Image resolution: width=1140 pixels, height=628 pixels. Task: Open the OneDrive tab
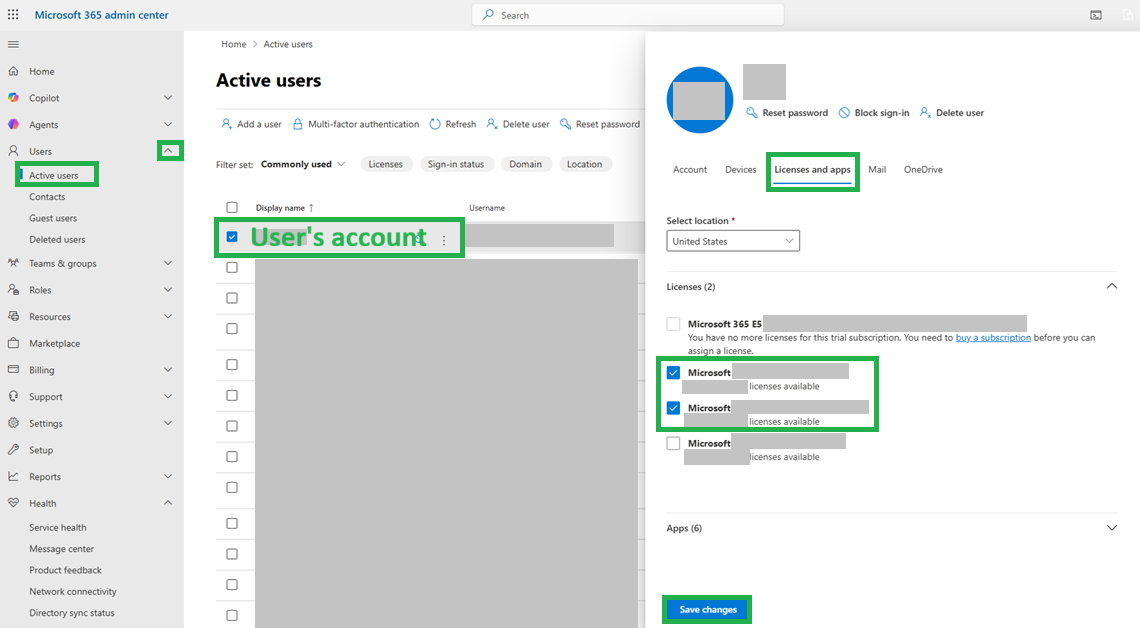[923, 169]
